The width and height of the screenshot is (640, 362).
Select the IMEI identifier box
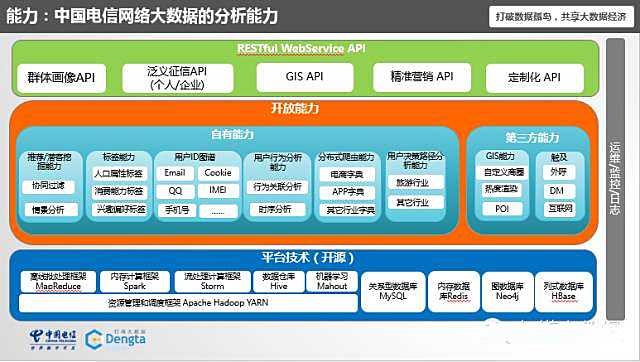(218, 191)
